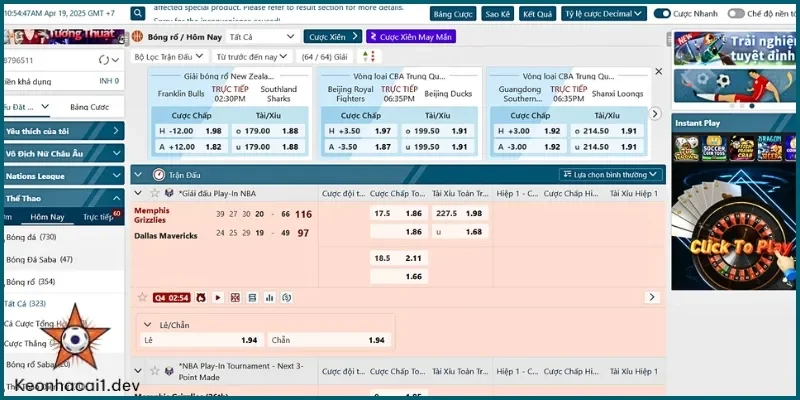Select Bóng đá (730) sport

[31, 237]
